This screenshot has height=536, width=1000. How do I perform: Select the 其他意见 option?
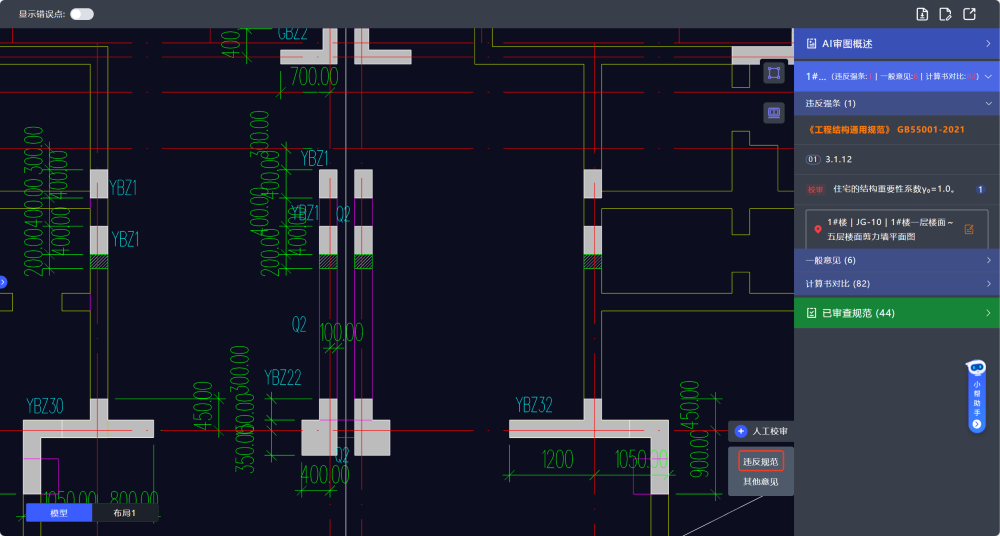point(760,482)
